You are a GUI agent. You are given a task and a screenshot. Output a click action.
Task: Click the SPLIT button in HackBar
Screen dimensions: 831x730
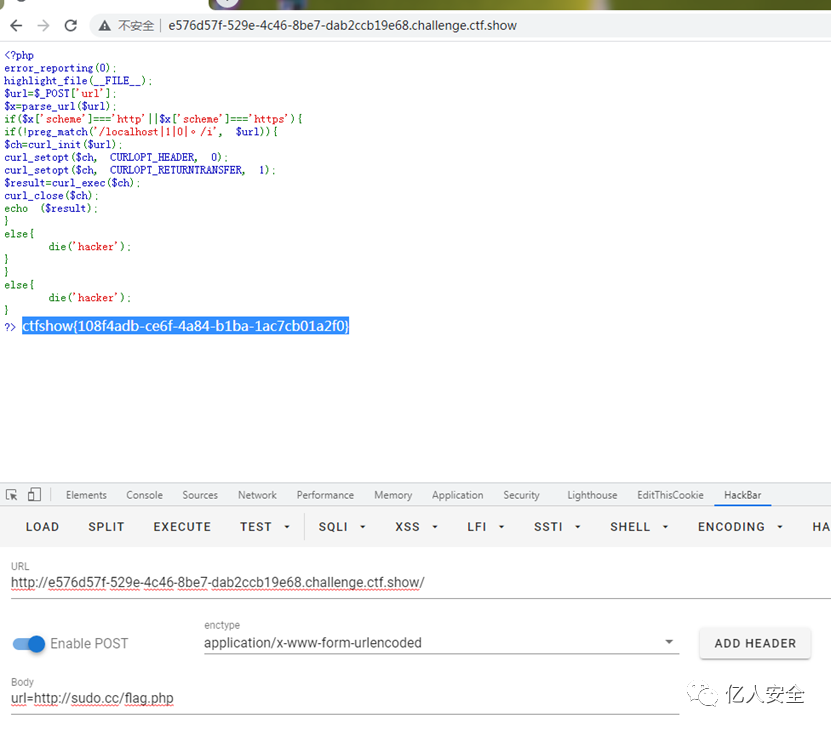(106, 526)
